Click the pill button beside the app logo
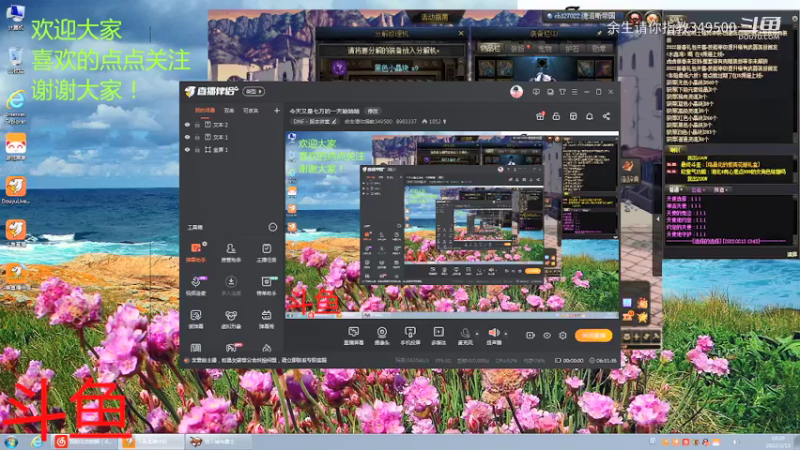This screenshot has height=450, width=800. click(254, 91)
